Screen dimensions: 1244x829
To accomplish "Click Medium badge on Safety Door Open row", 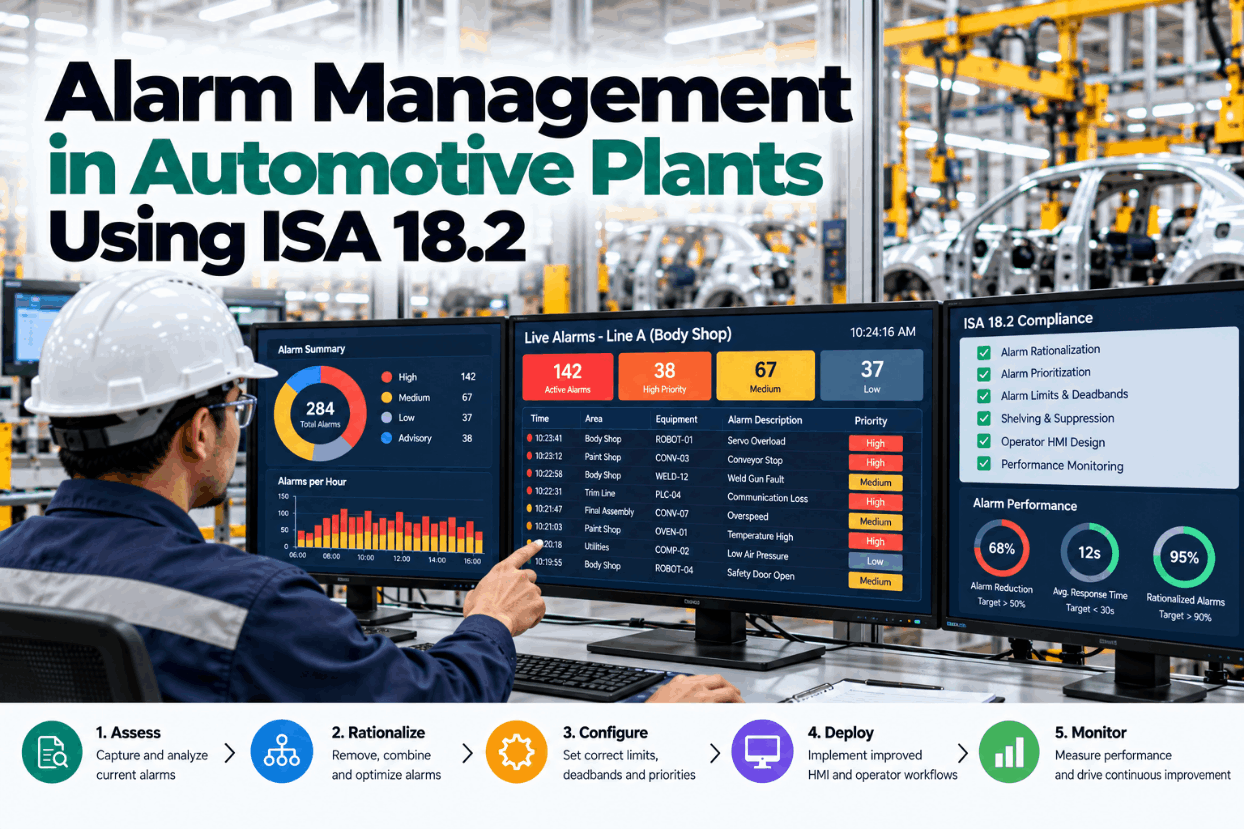I will (876, 581).
